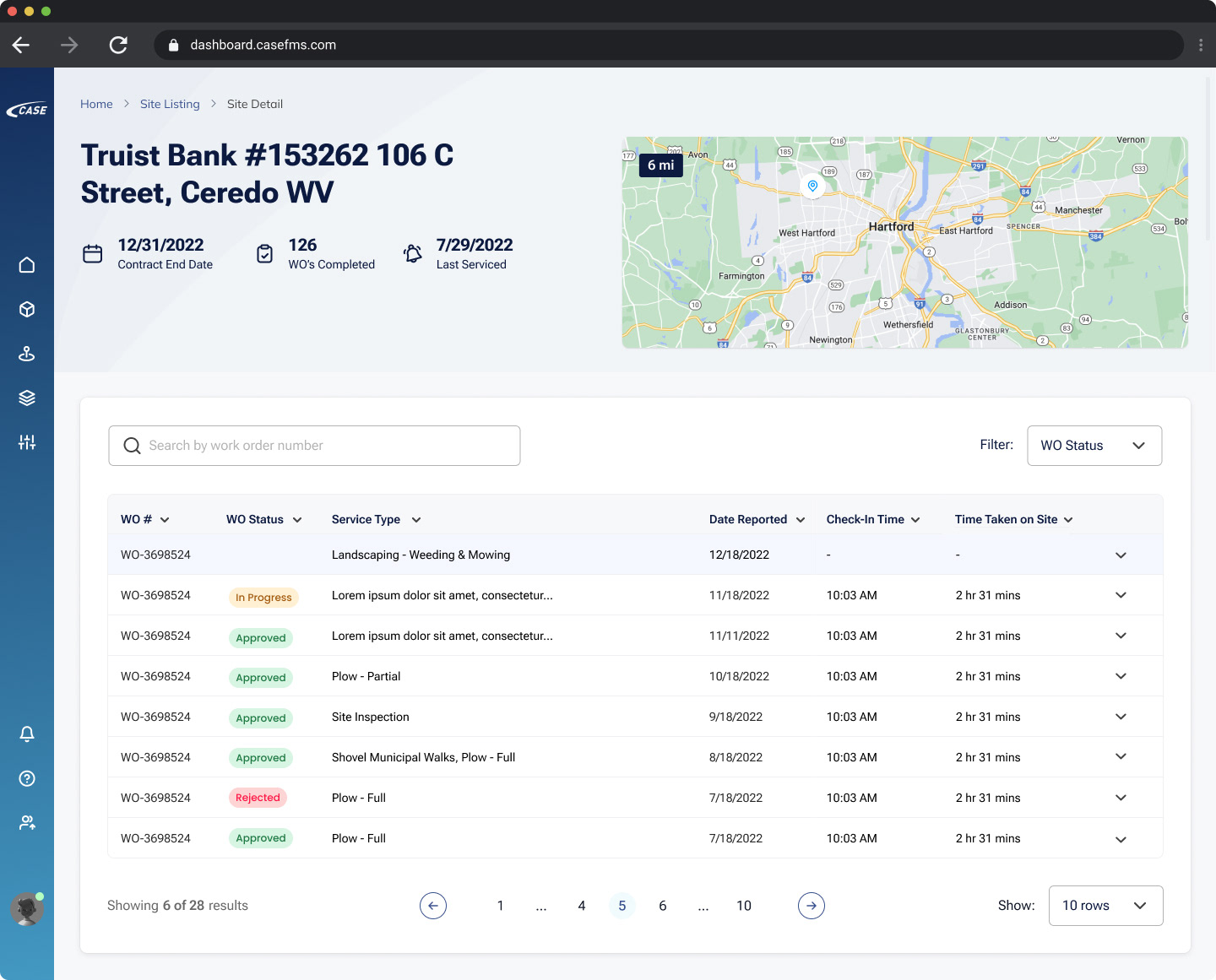
Task: Click the calendar Contract End Date icon
Action: pos(93,253)
